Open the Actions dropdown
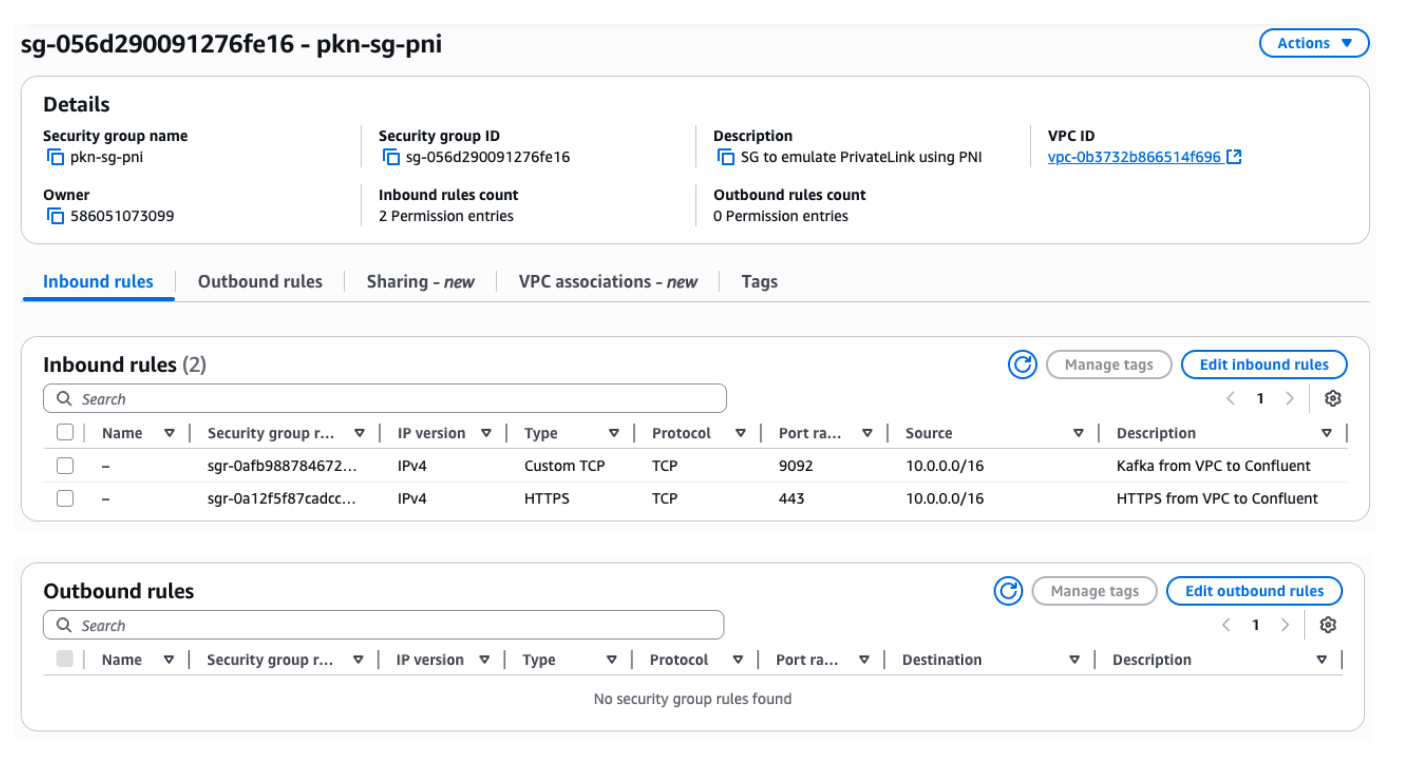1408x768 pixels. pyautogui.click(x=1314, y=43)
